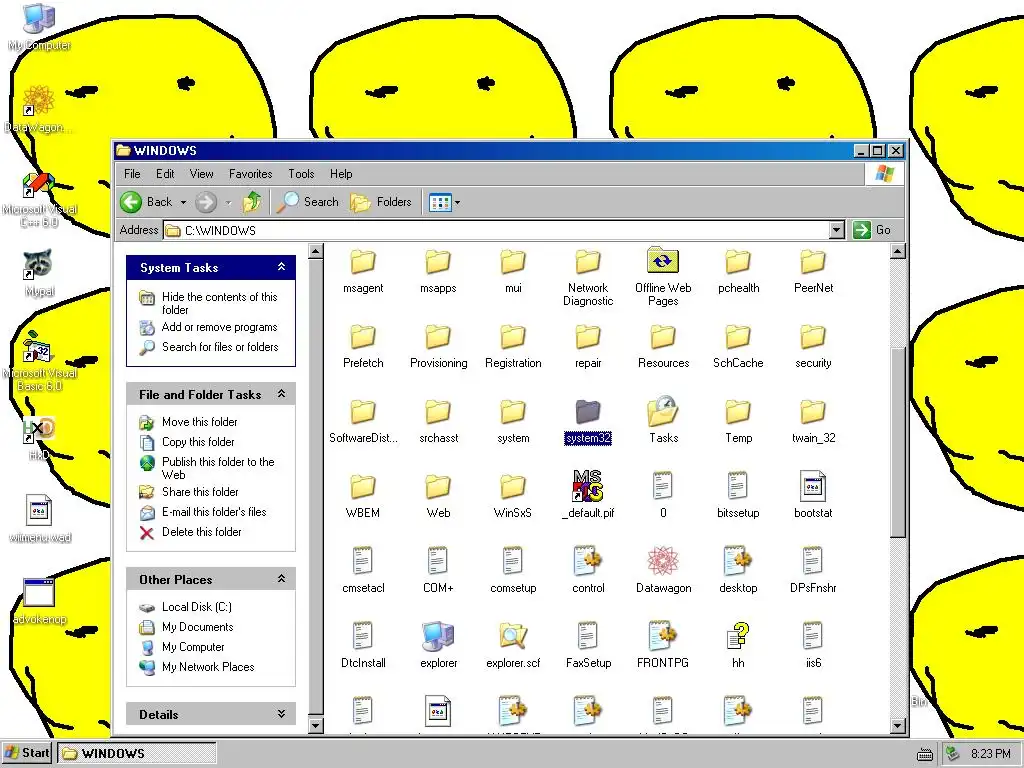Screen dimensions: 1024x768
Task: Click the Search toolbar button
Action: point(307,202)
